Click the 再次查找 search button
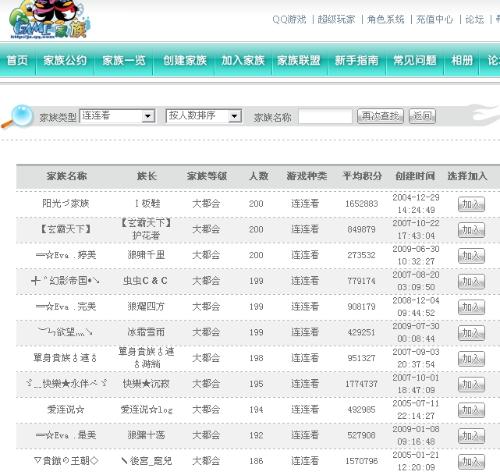500x473 pixels. click(x=380, y=116)
